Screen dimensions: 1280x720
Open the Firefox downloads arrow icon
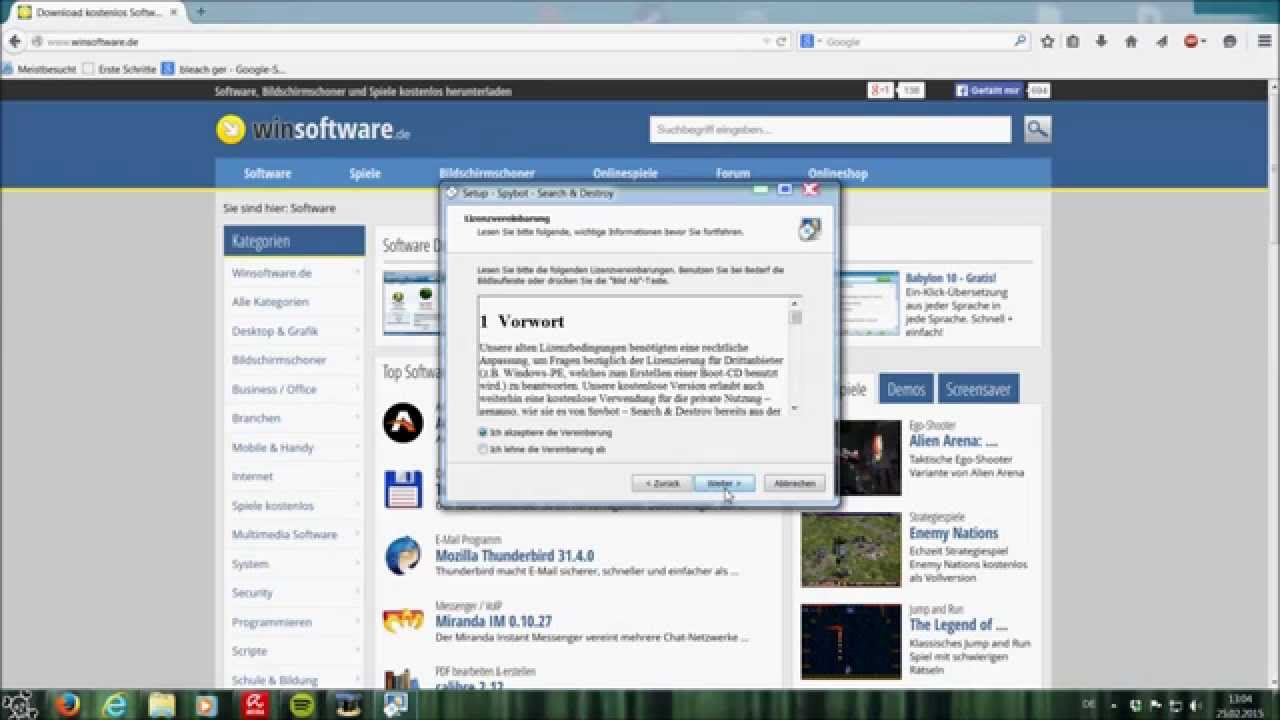click(x=1101, y=42)
